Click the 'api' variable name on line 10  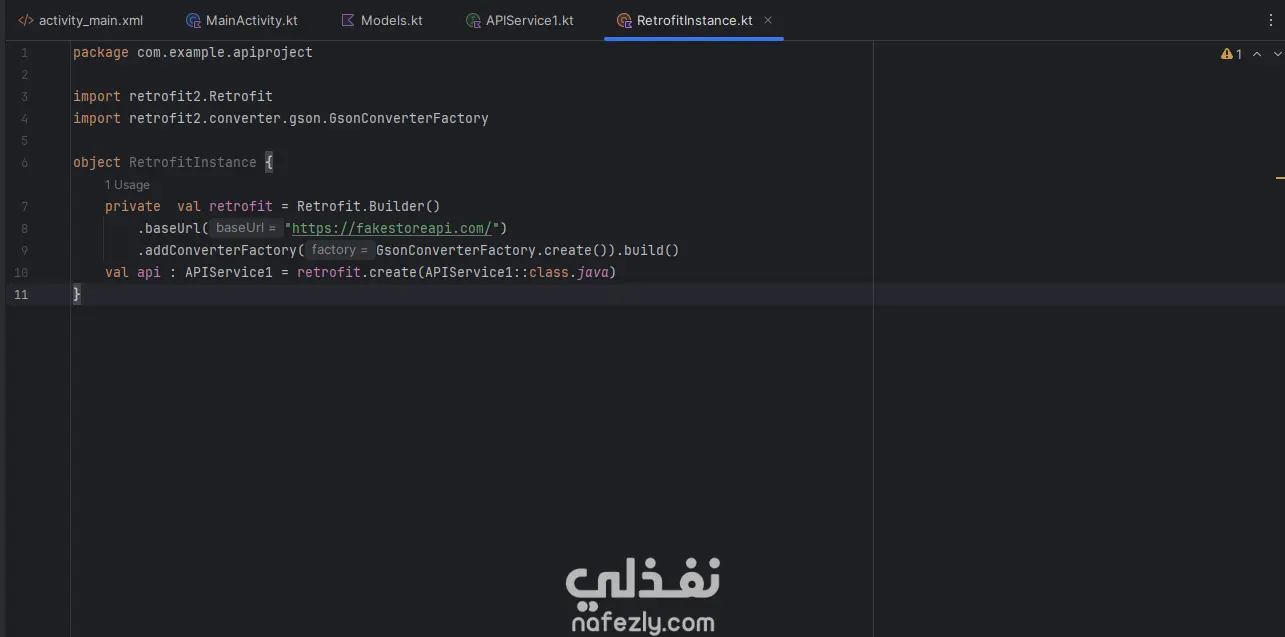point(149,272)
